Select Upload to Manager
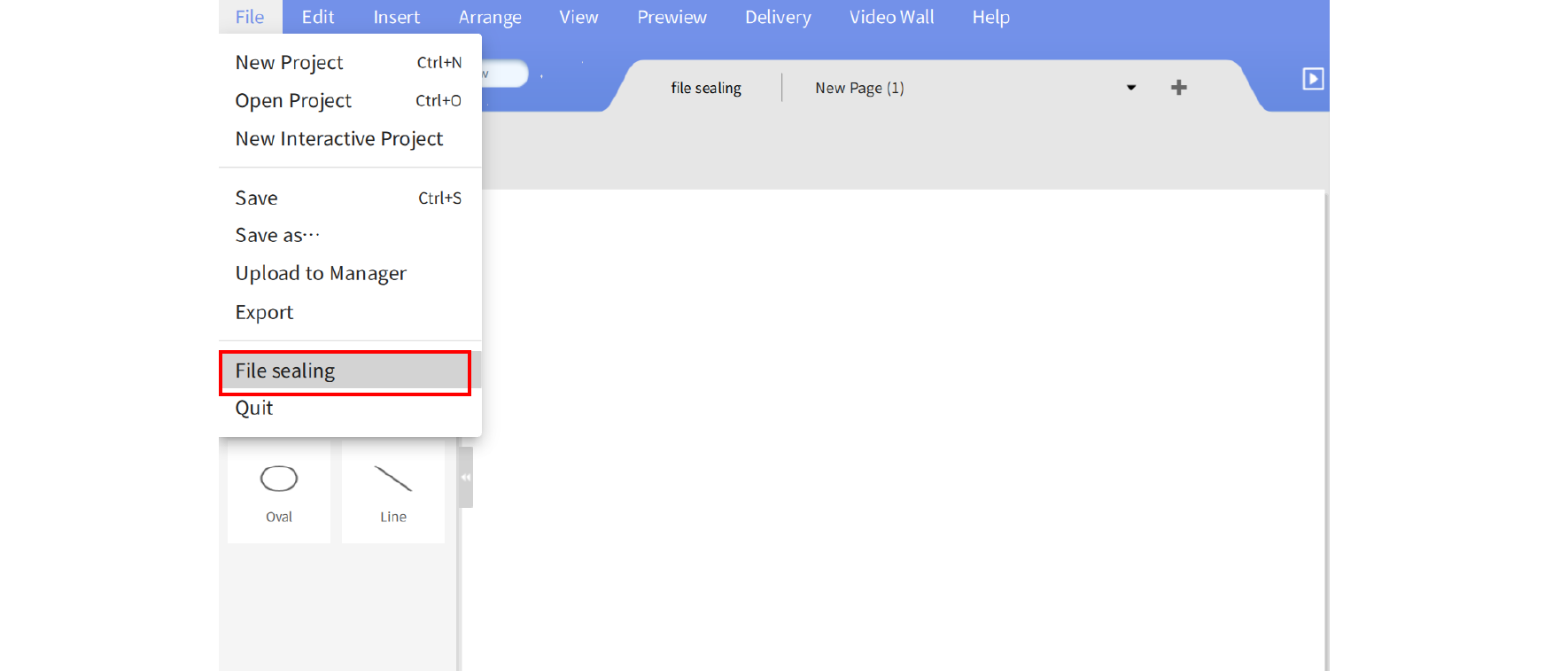 click(x=321, y=274)
